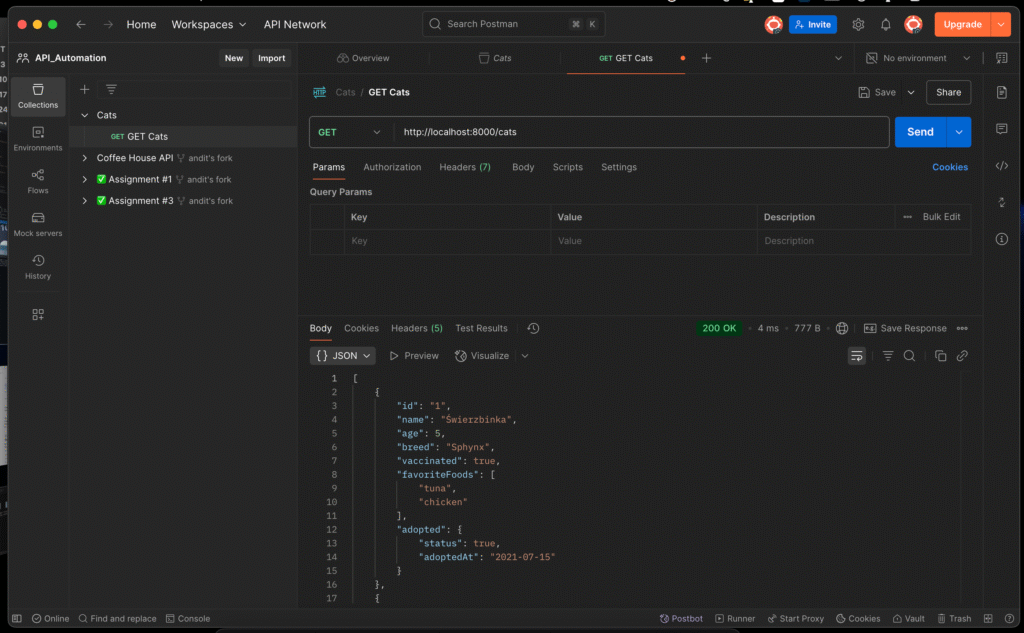
Task: Click the Search Postman field
Action: point(513,24)
